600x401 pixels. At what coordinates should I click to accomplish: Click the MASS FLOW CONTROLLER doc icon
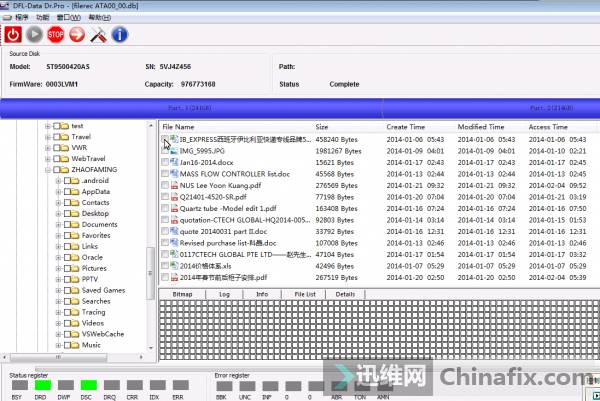tap(174, 174)
